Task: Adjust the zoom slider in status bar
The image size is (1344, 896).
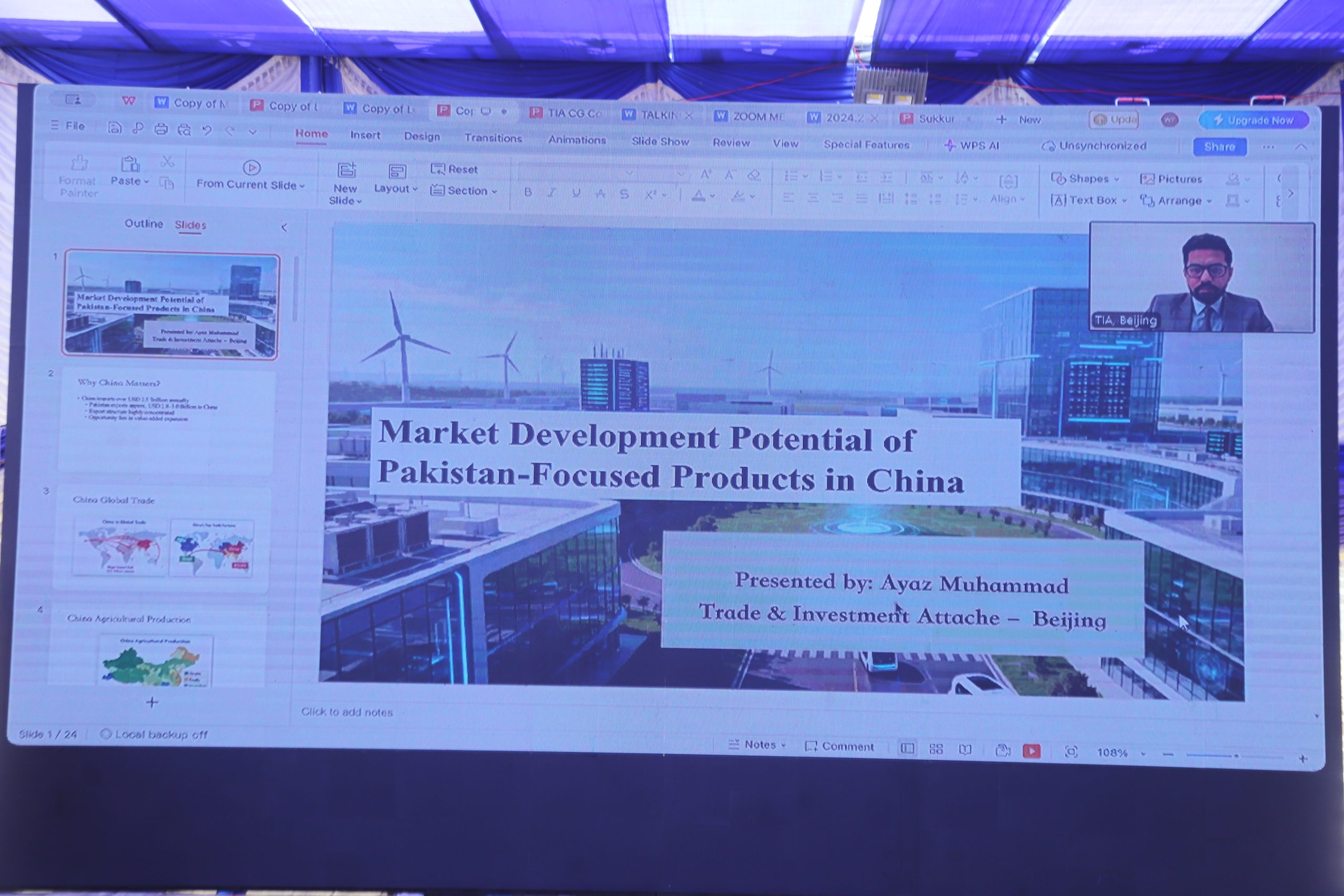Action: click(1236, 756)
